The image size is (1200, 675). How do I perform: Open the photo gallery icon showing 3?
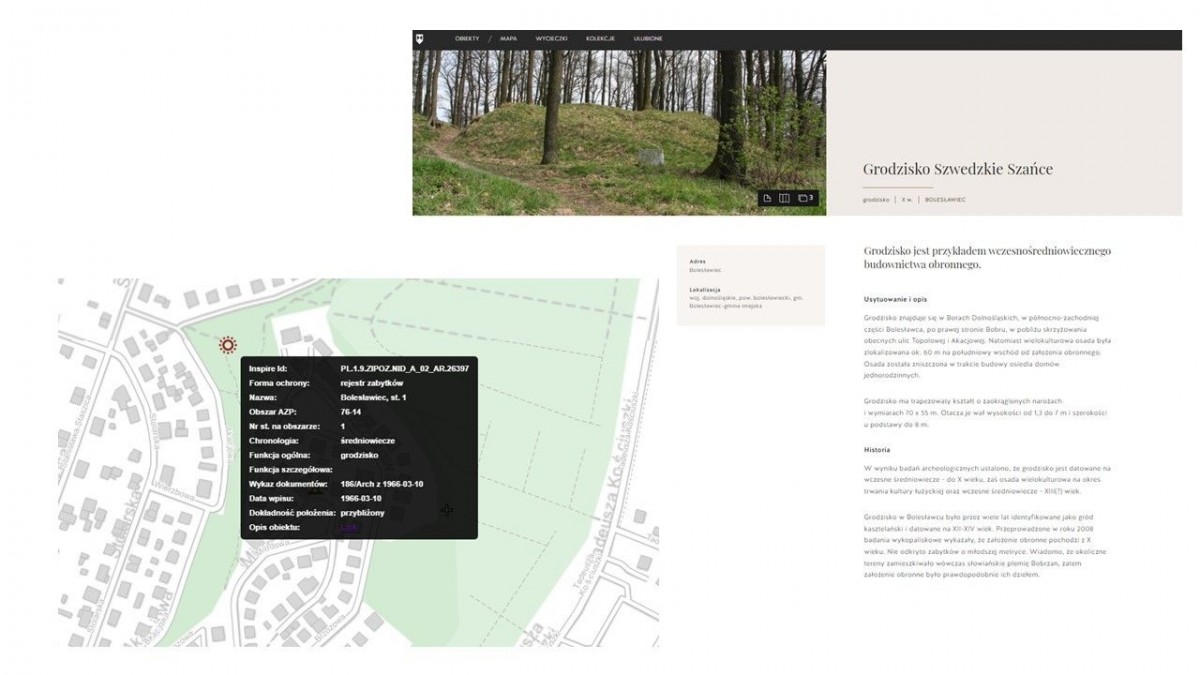(805, 198)
